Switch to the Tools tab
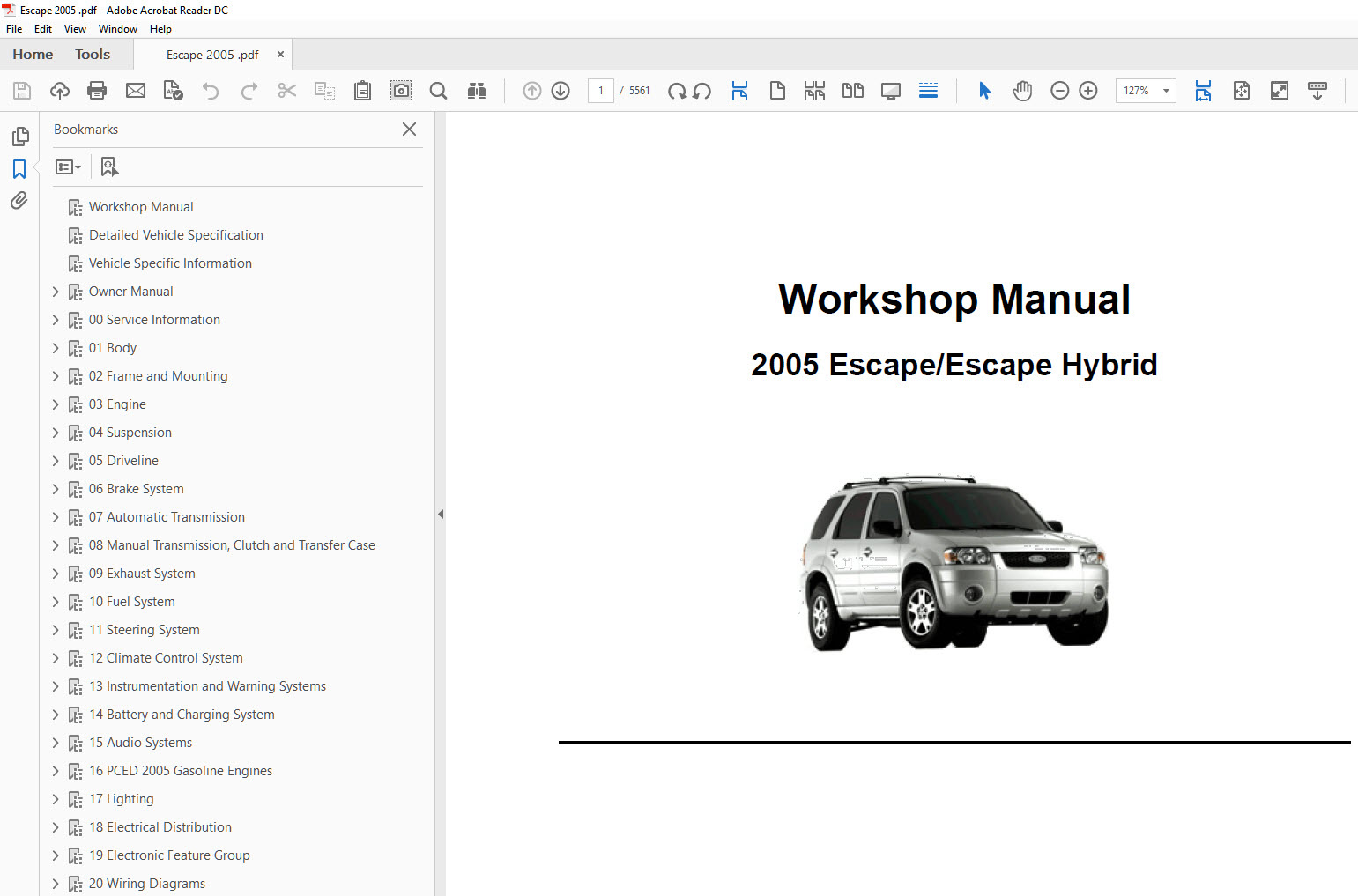The width and height of the screenshot is (1358, 896). (93, 55)
